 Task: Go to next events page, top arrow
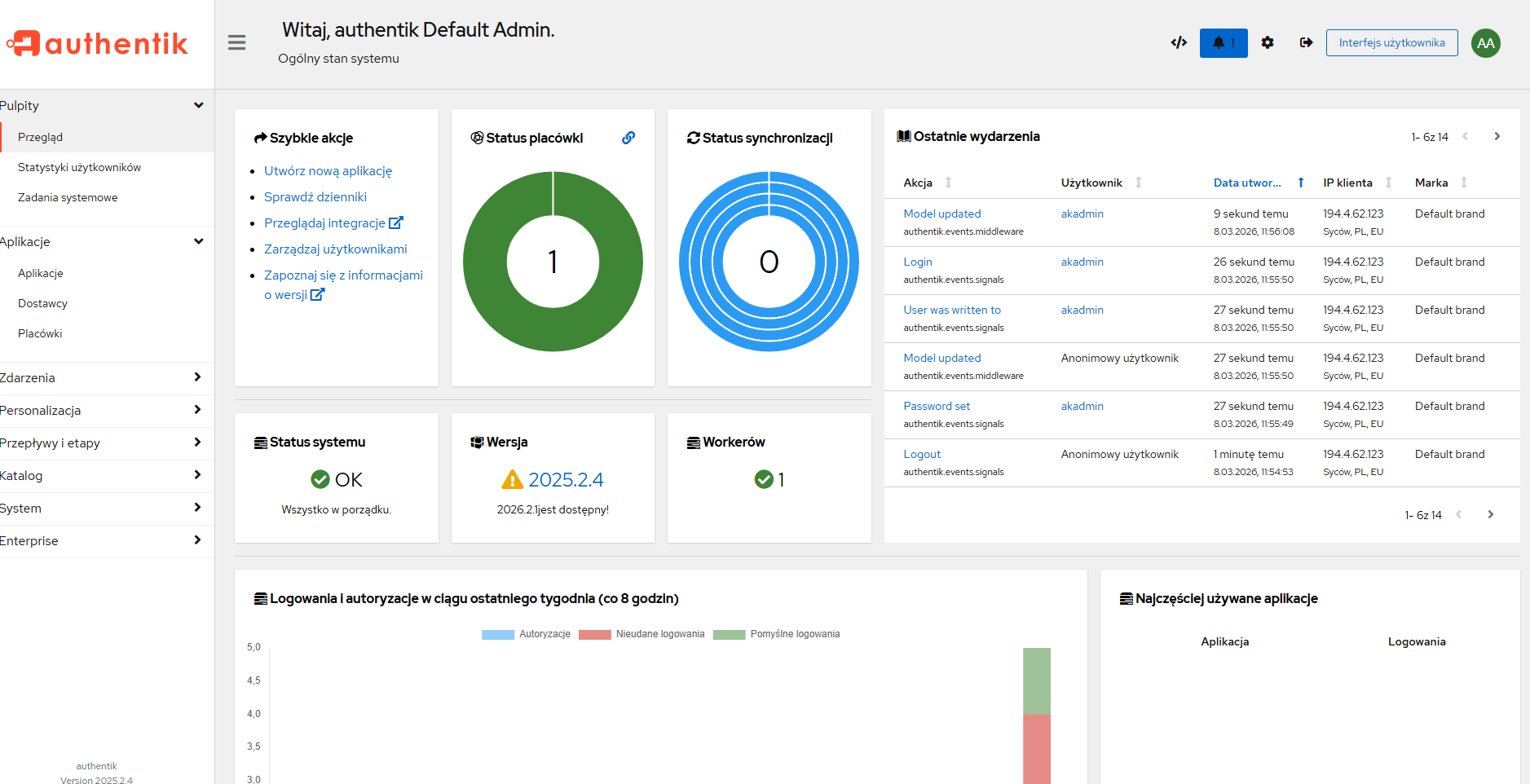1497,136
